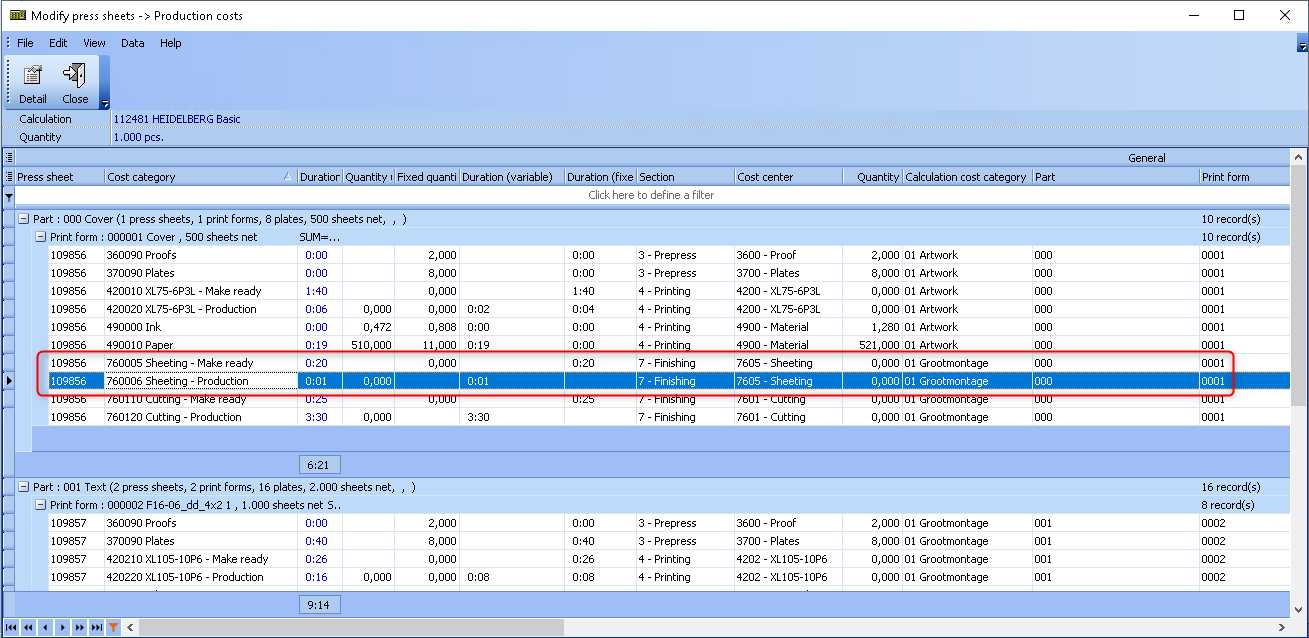Click 760006 Sheeting - Production cell
This screenshot has height=638, width=1309.
point(201,381)
